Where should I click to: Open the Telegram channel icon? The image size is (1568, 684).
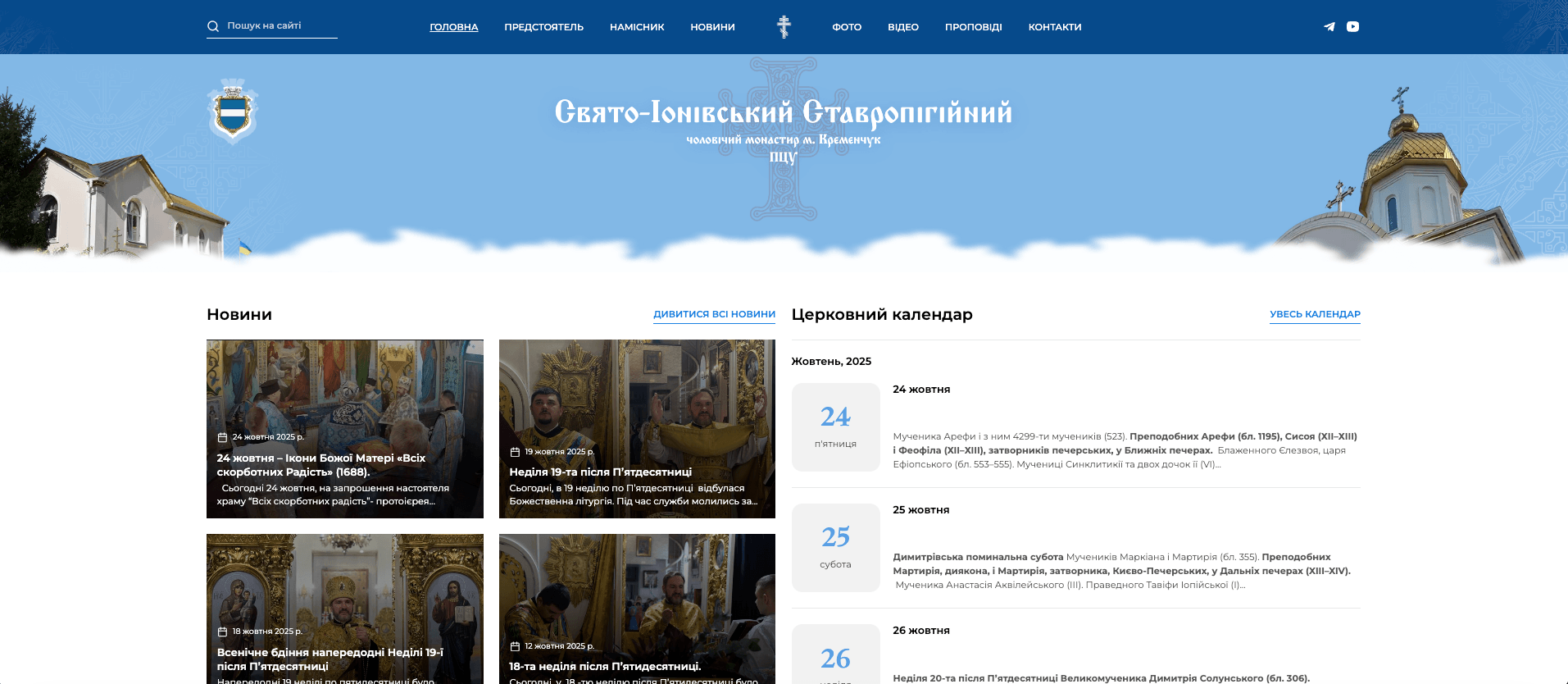point(1329,27)
